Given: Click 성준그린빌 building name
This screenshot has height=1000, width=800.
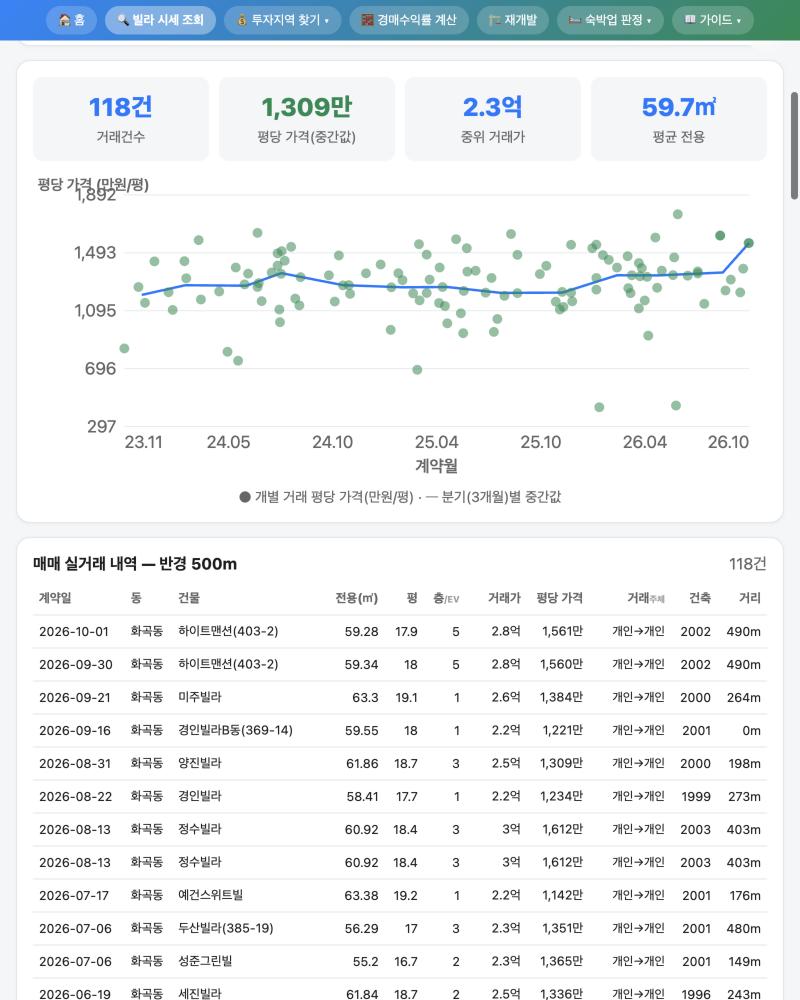Looking at the screenshot, I should (205, 961).
